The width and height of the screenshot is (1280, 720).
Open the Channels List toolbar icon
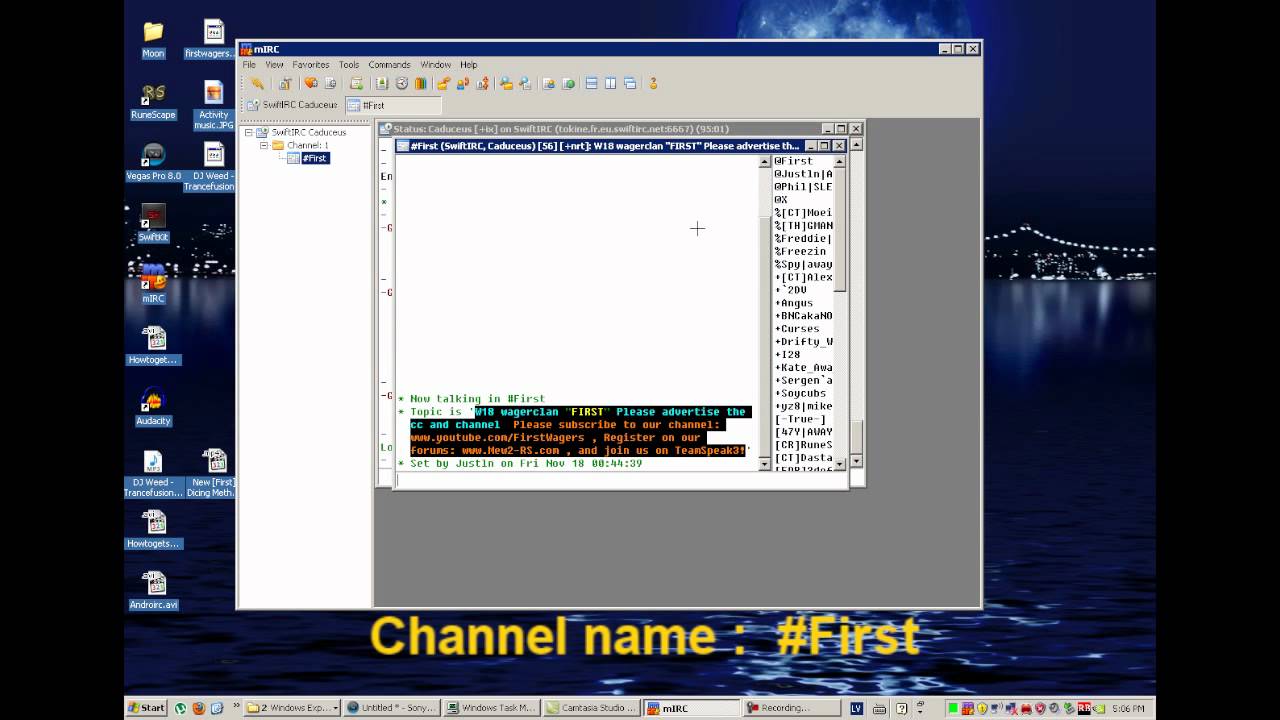[x=330, y=84]
